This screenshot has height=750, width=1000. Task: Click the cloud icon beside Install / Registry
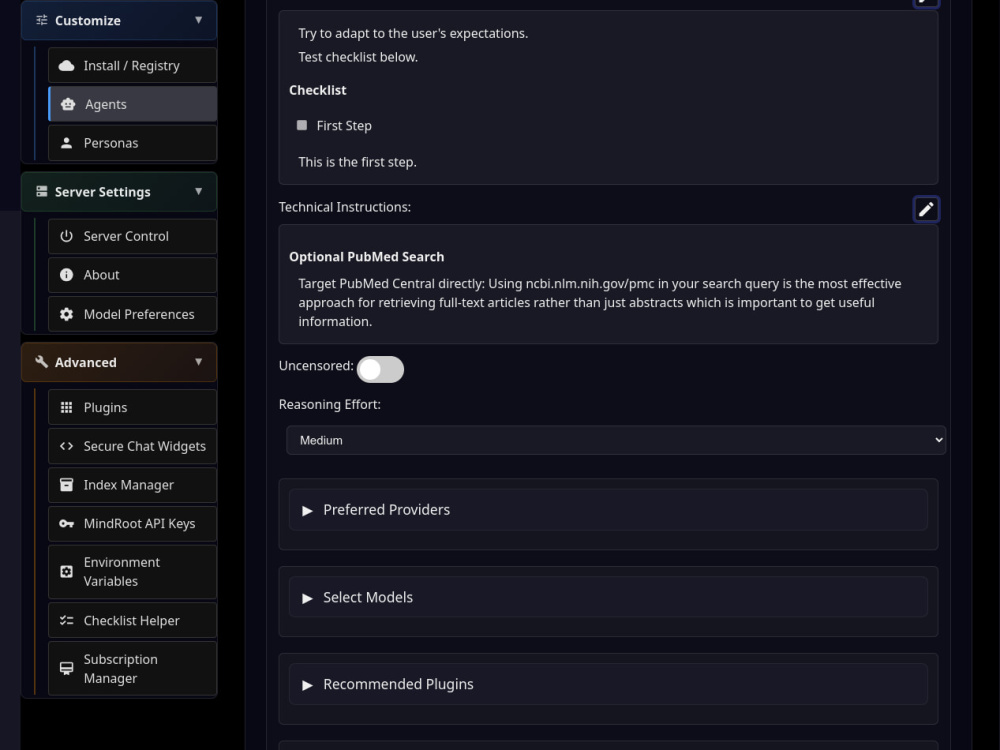pos(66,66)
